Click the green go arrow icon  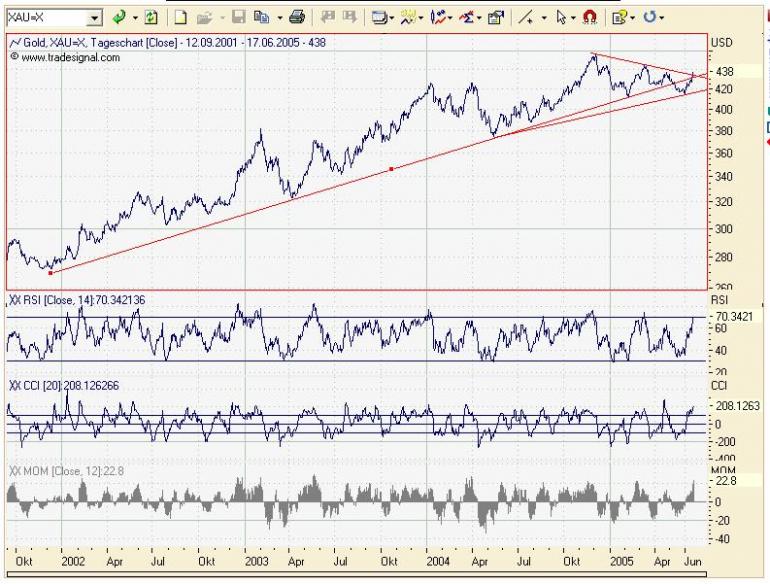(x=118, y=18)
